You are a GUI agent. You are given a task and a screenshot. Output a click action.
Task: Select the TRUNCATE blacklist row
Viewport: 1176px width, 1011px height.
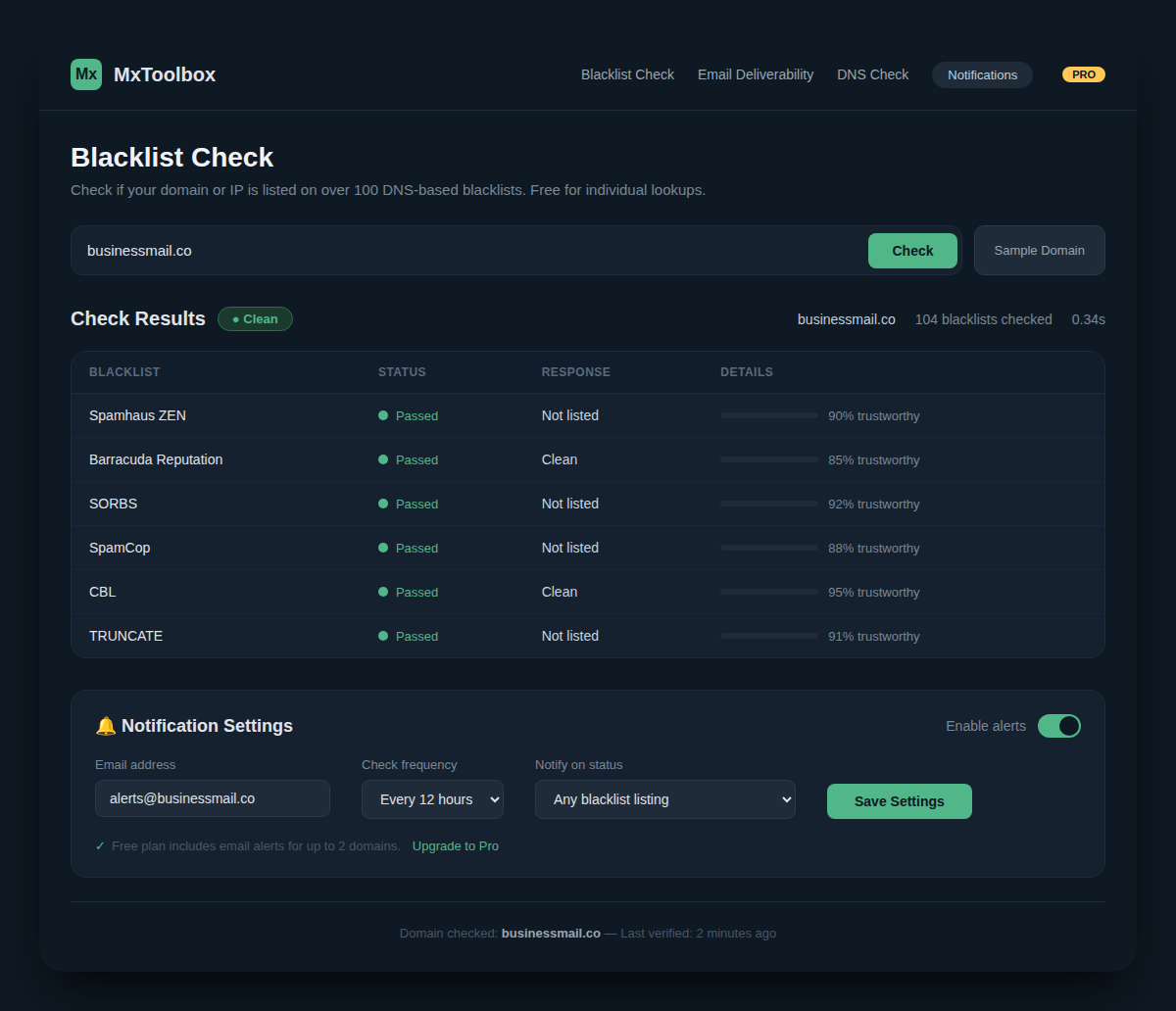tap(588, 636)
